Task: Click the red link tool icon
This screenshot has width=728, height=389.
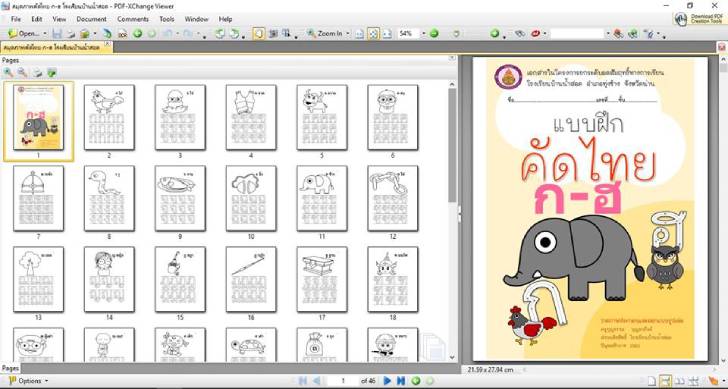Action: [536, 33]
